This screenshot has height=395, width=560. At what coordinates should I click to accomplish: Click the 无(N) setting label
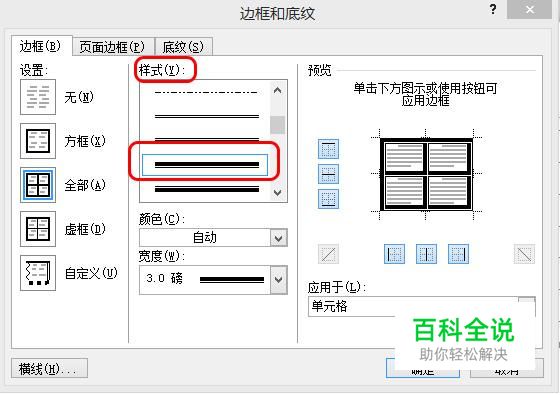pyautogui.click(x=79, y=97)
